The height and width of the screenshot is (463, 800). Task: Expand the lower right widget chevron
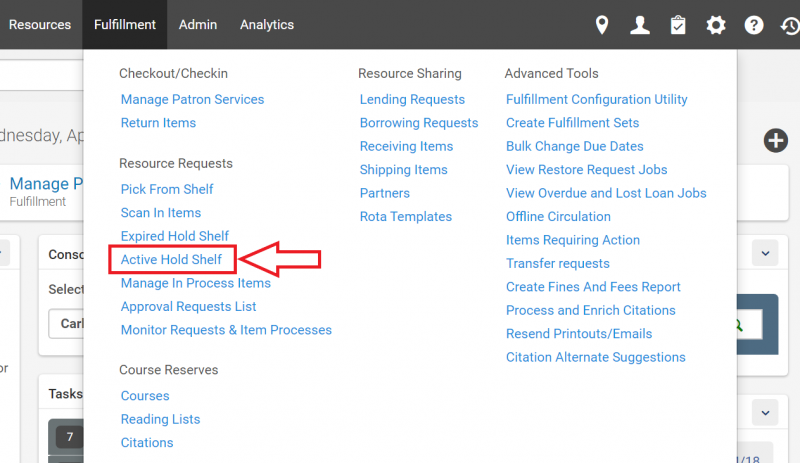coord(765,411)
